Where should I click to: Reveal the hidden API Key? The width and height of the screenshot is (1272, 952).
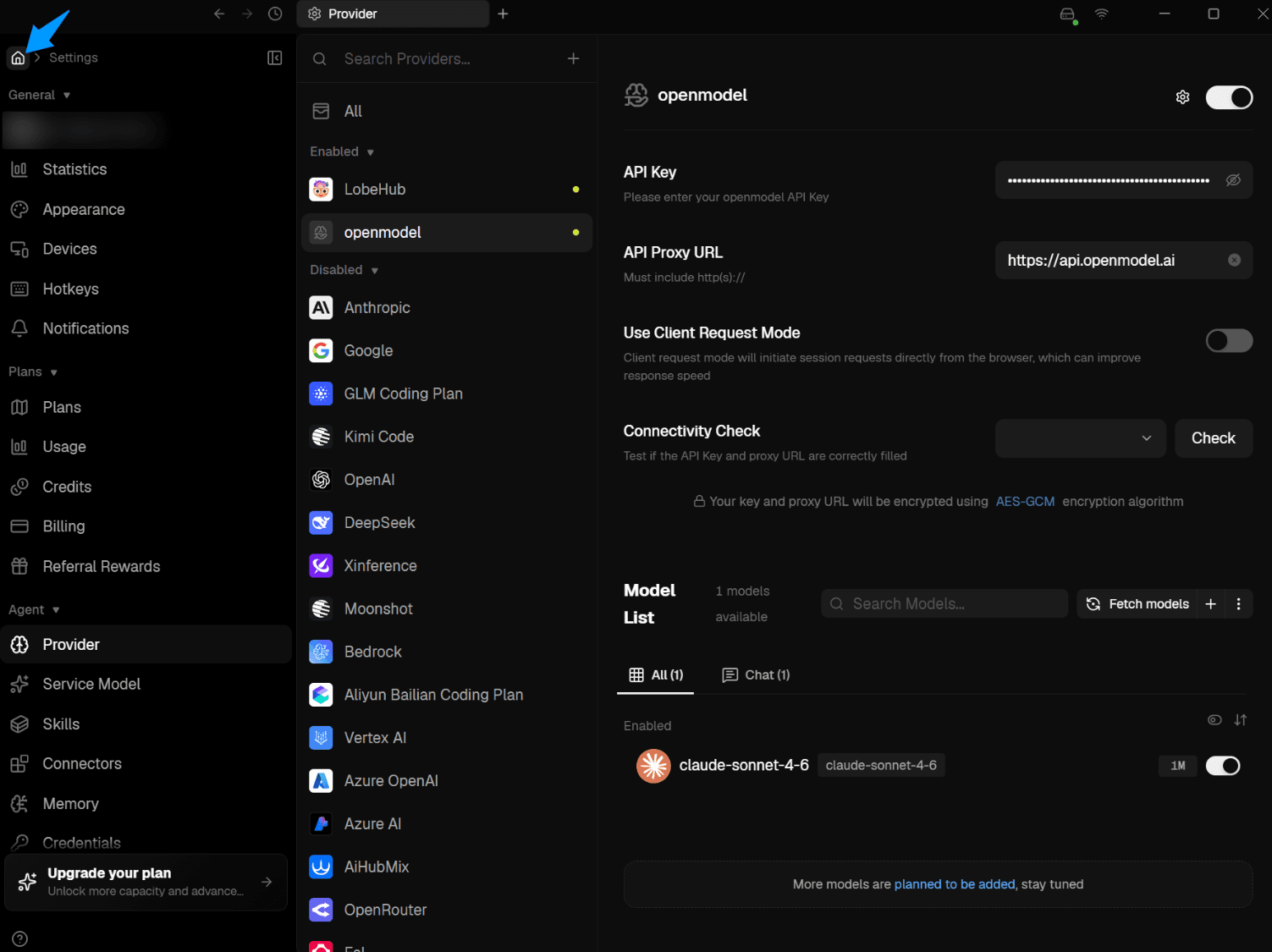pyautogui.click(x=1234, y=180)
